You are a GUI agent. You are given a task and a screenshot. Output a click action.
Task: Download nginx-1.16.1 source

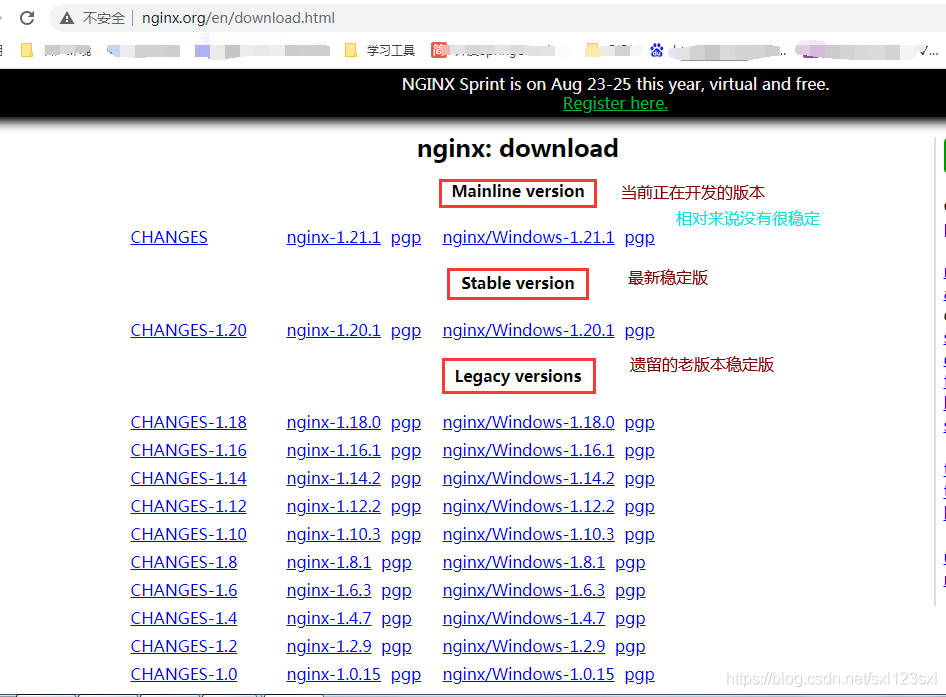coord(334,451)
